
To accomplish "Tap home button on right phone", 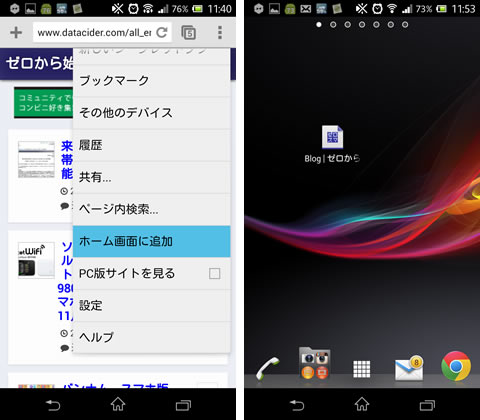I will pyautogui.click(x=362, y=404).
